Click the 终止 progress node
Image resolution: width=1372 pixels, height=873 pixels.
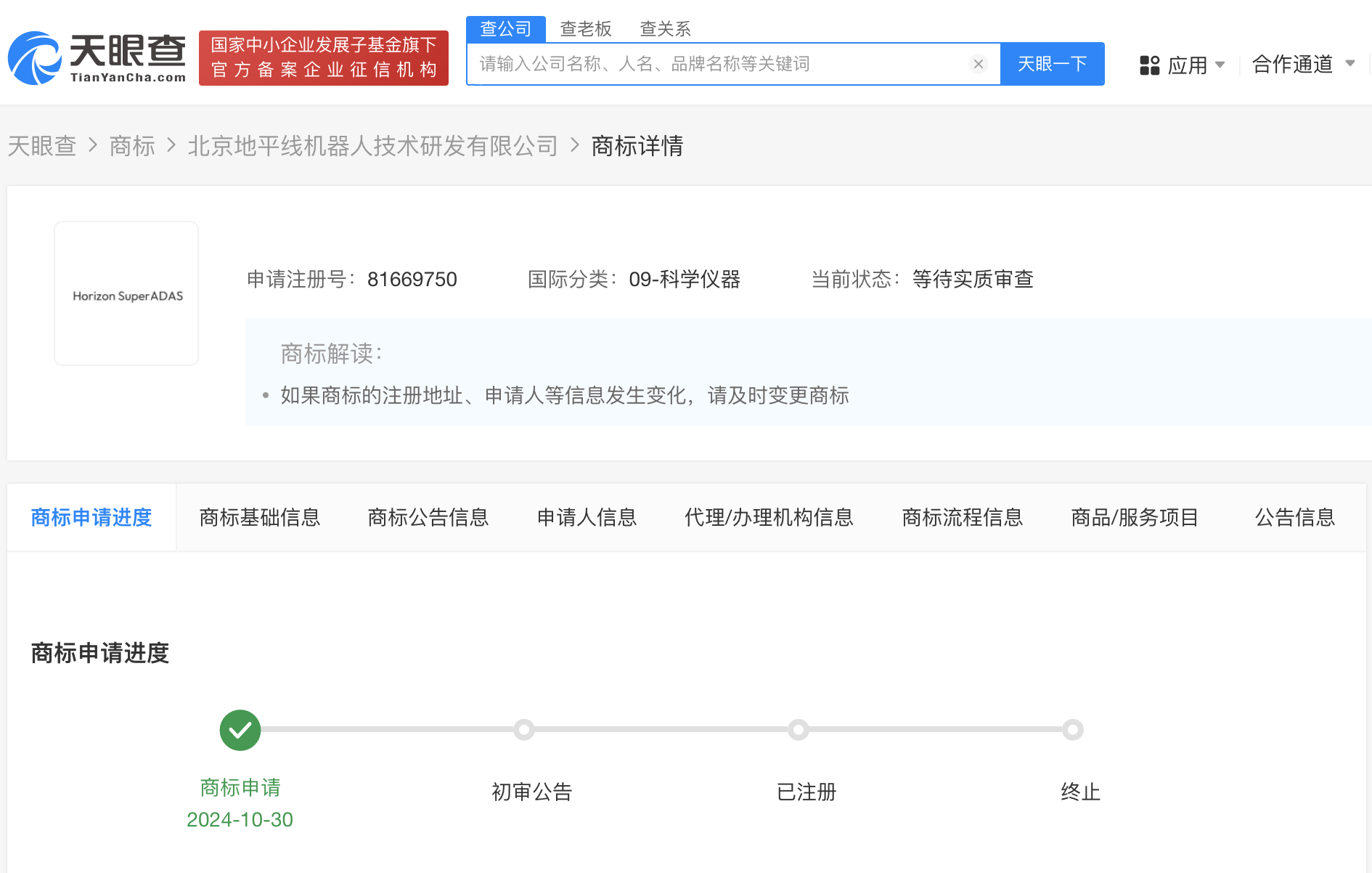click(1073, 729)
